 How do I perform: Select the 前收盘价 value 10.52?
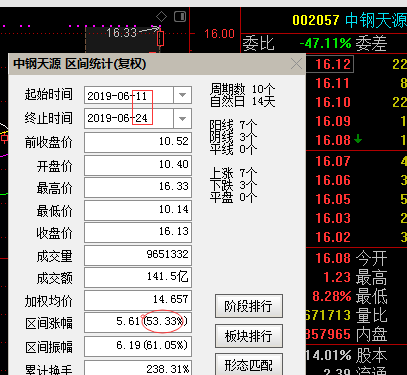click(x=138, y=142)
